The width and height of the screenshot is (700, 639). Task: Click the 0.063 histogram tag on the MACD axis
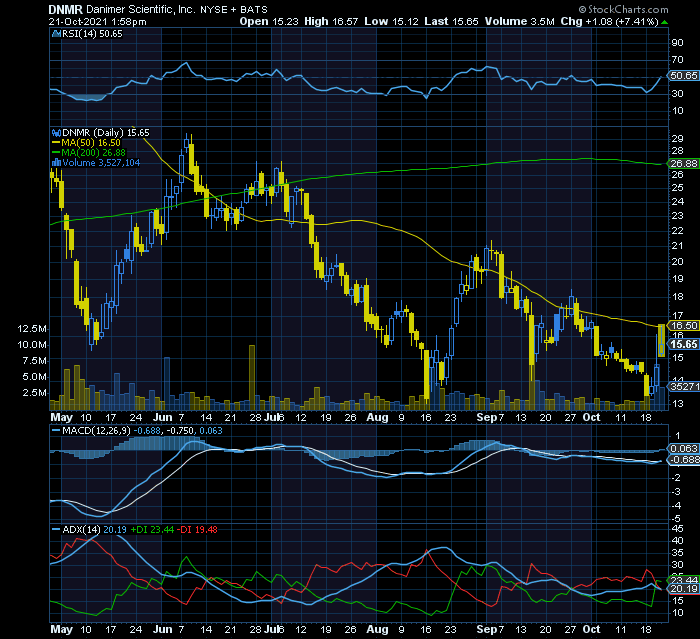tap(684, 449)
